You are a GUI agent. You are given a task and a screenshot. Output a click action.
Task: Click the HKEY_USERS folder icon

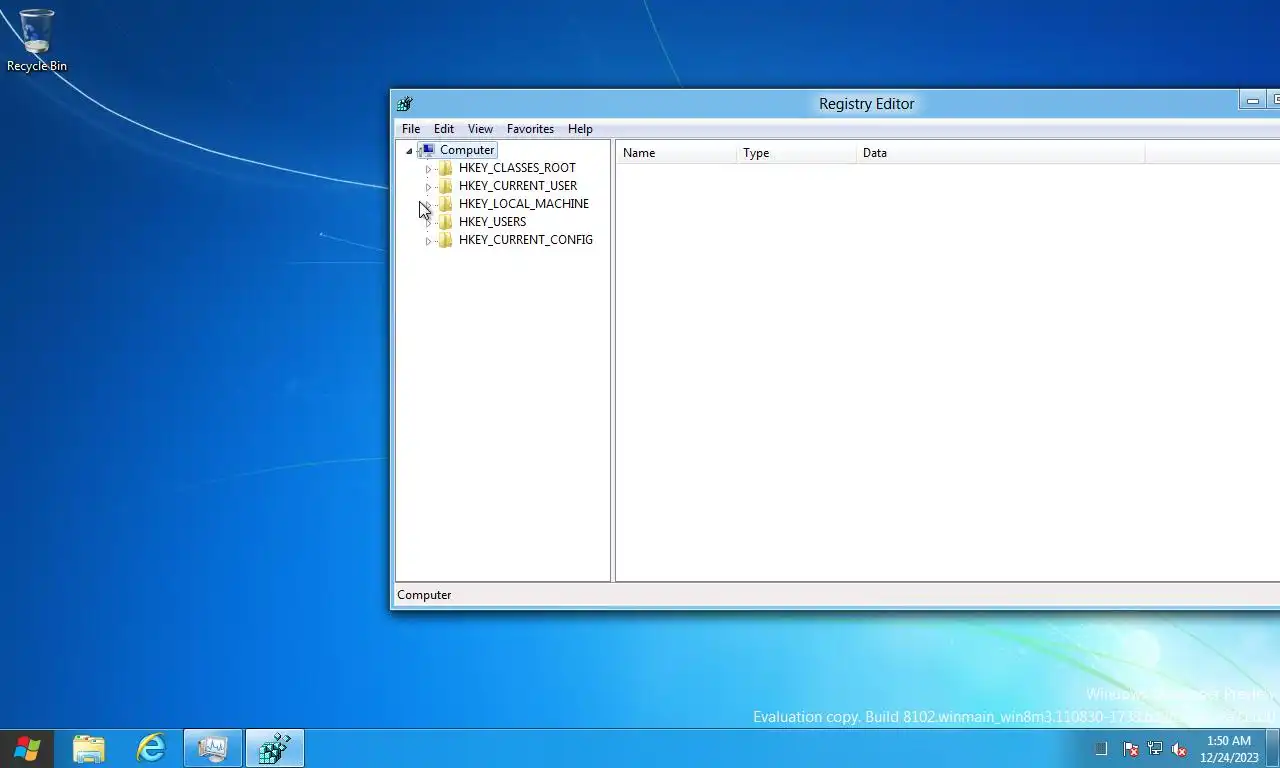(446, 222)
